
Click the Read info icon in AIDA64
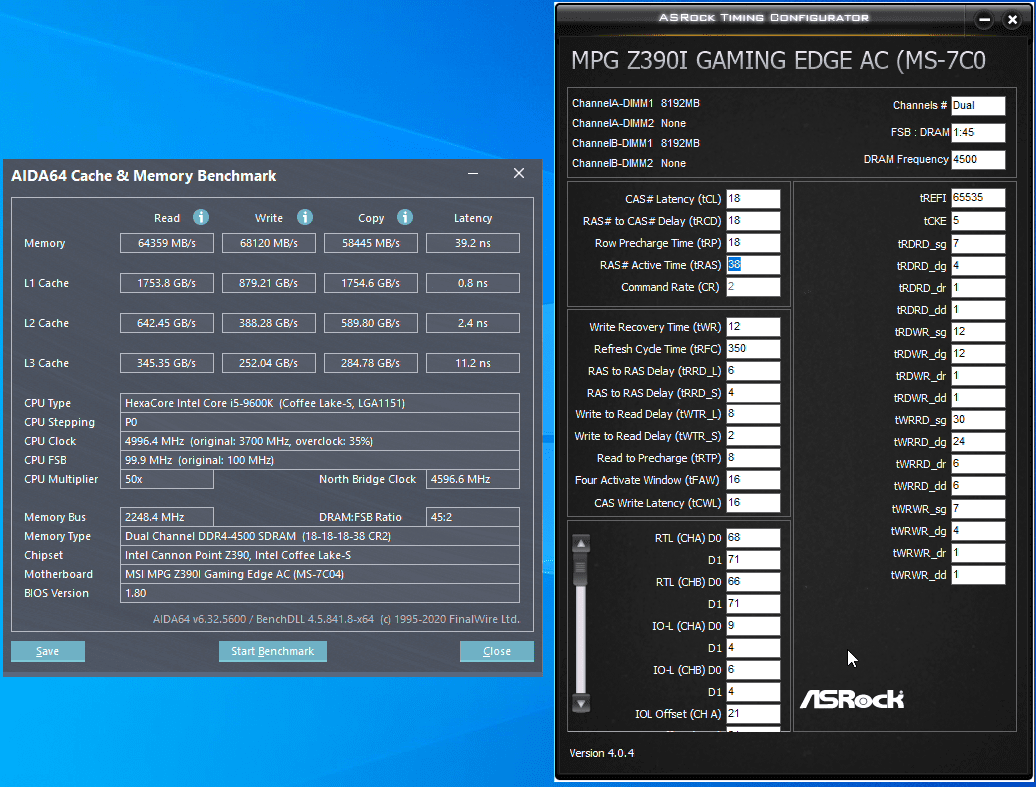(201, 217)
